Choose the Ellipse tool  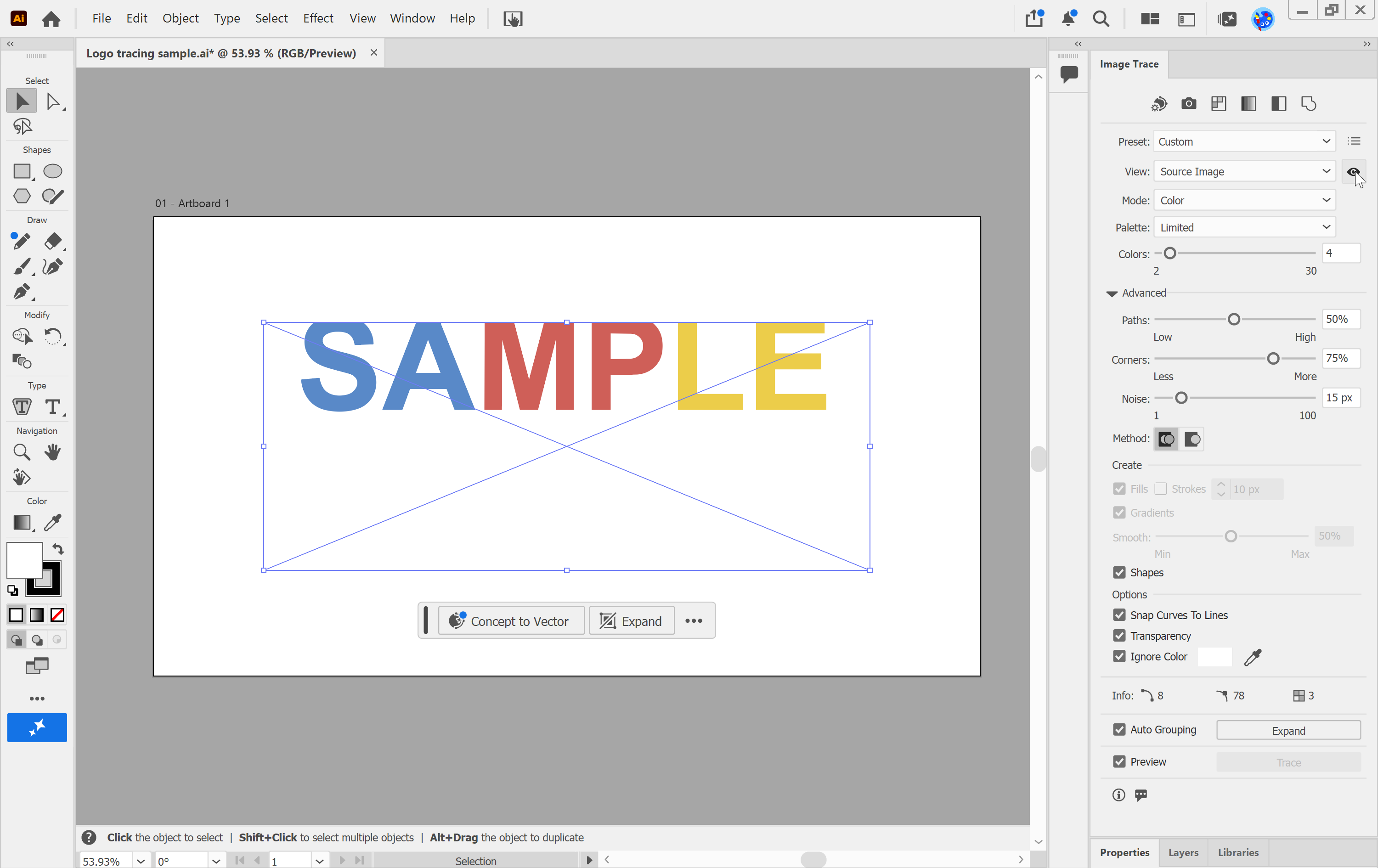[53, 171]
